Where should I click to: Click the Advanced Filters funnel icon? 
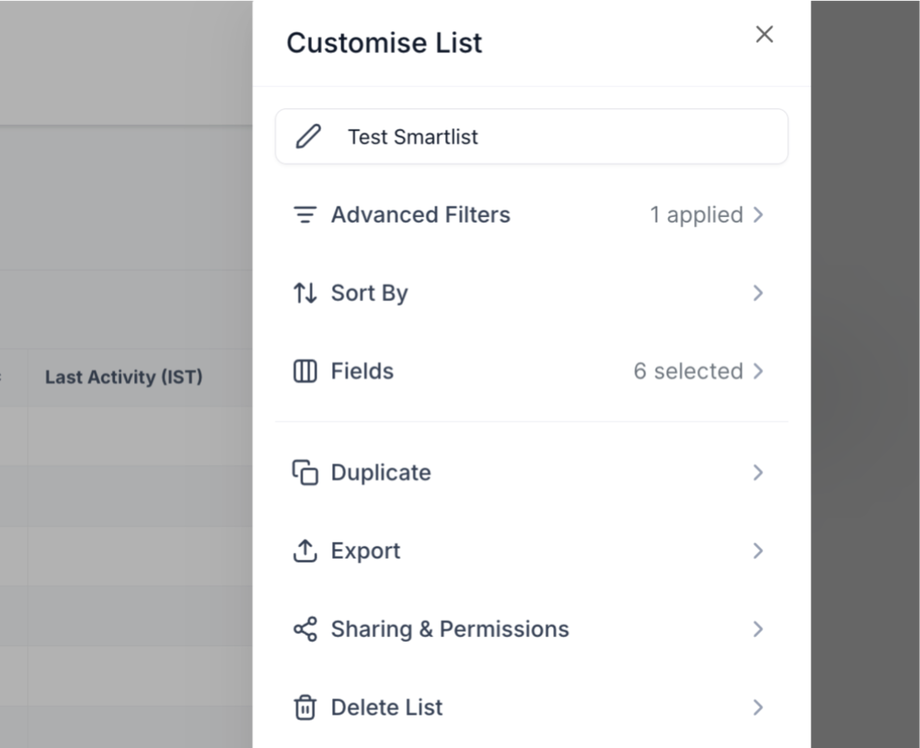(305, 215)
